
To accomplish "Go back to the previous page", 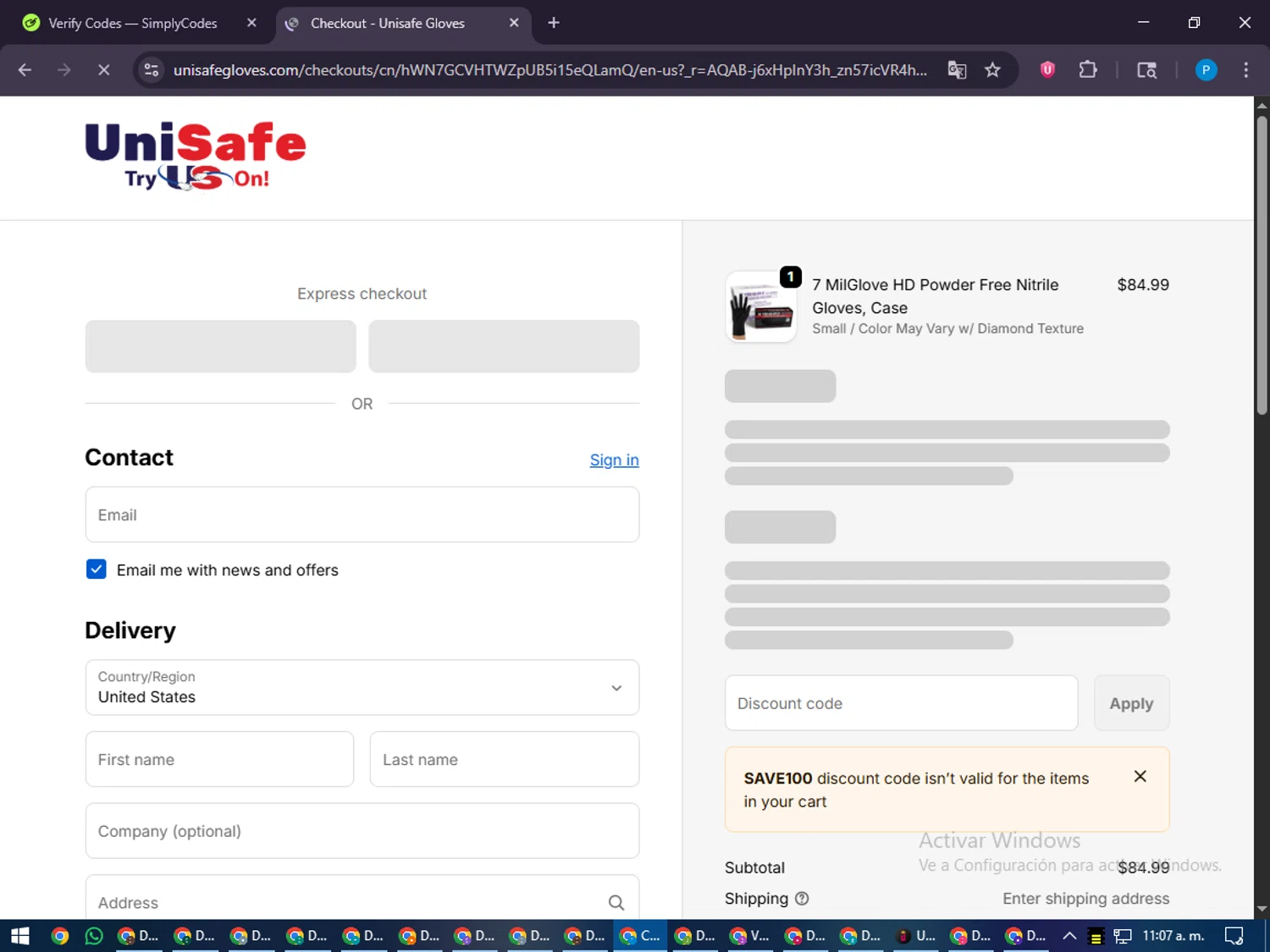I will pyautogui.click(x=25, y=70).
